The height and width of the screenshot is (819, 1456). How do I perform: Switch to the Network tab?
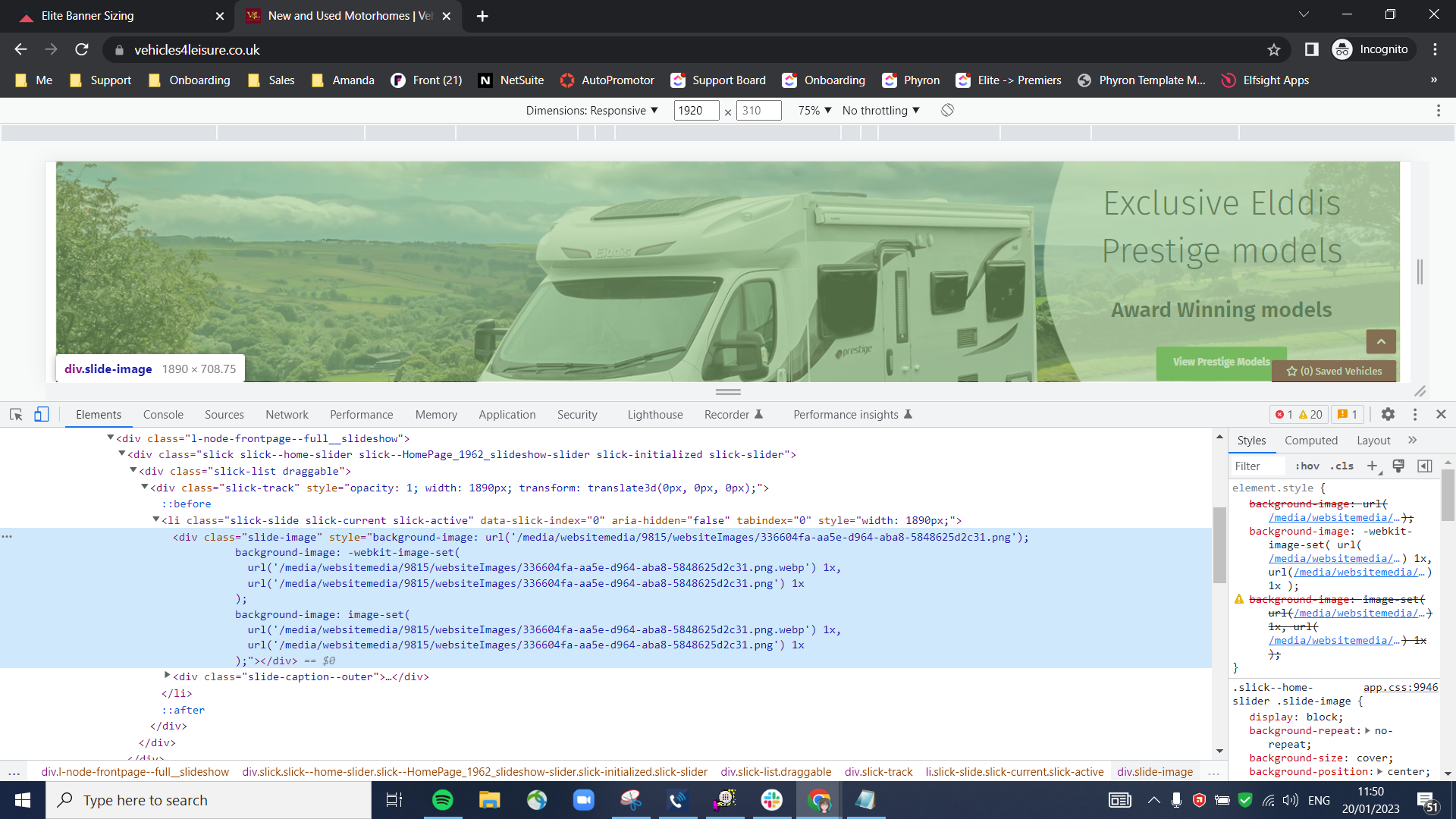point(287,415)
